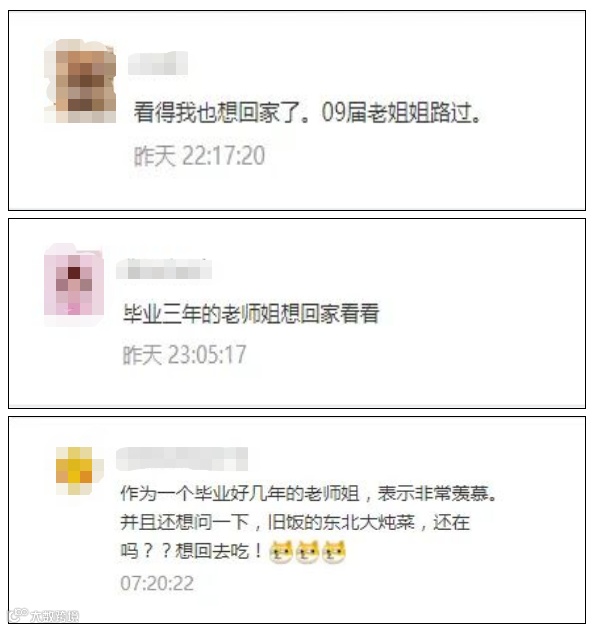The height and width of the screenshot is (629, 595).
Task: Click the last doge emoji after 想回去吃
Action: click(333, 552)
